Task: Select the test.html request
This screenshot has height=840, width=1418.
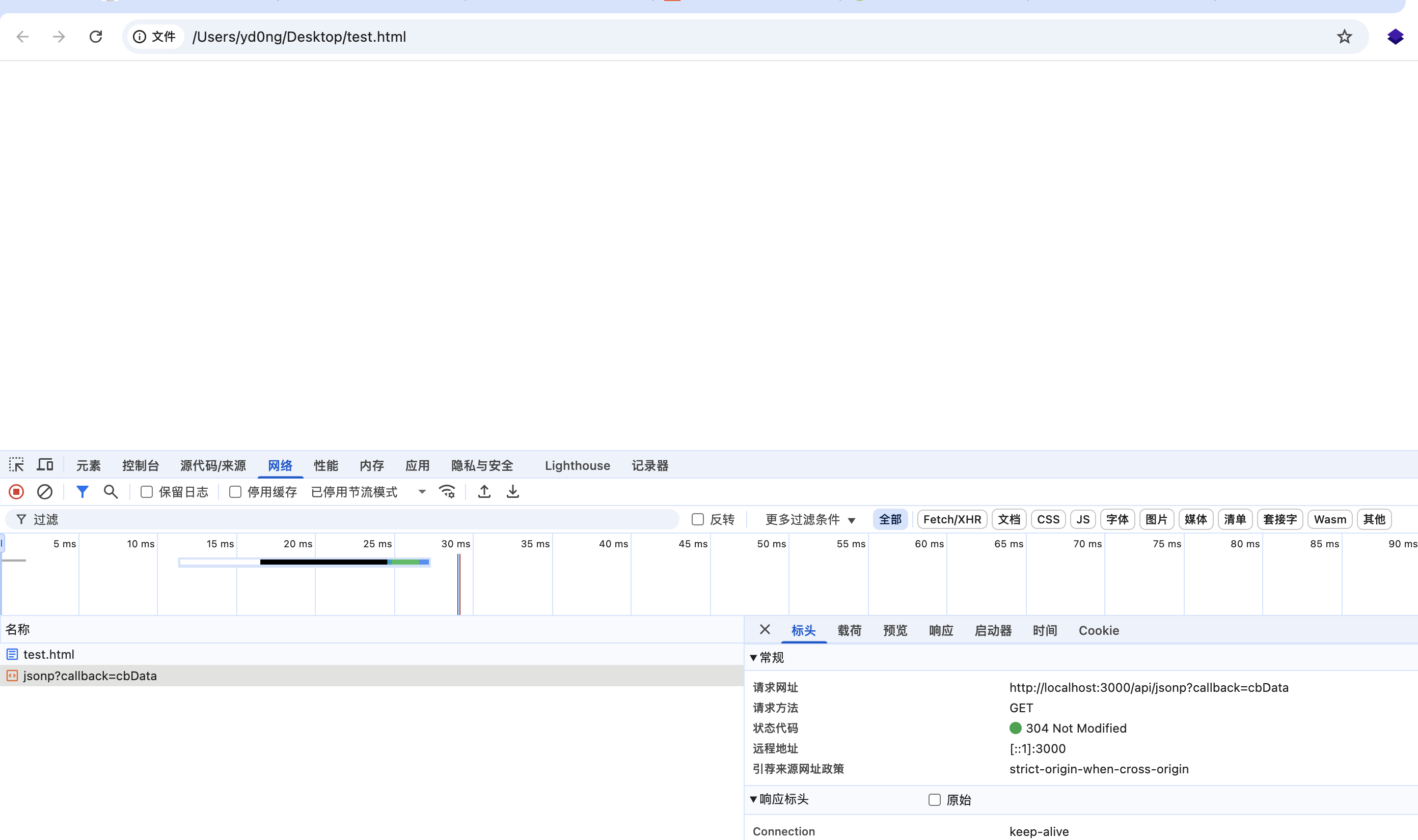Action: (x=49, y=654)
